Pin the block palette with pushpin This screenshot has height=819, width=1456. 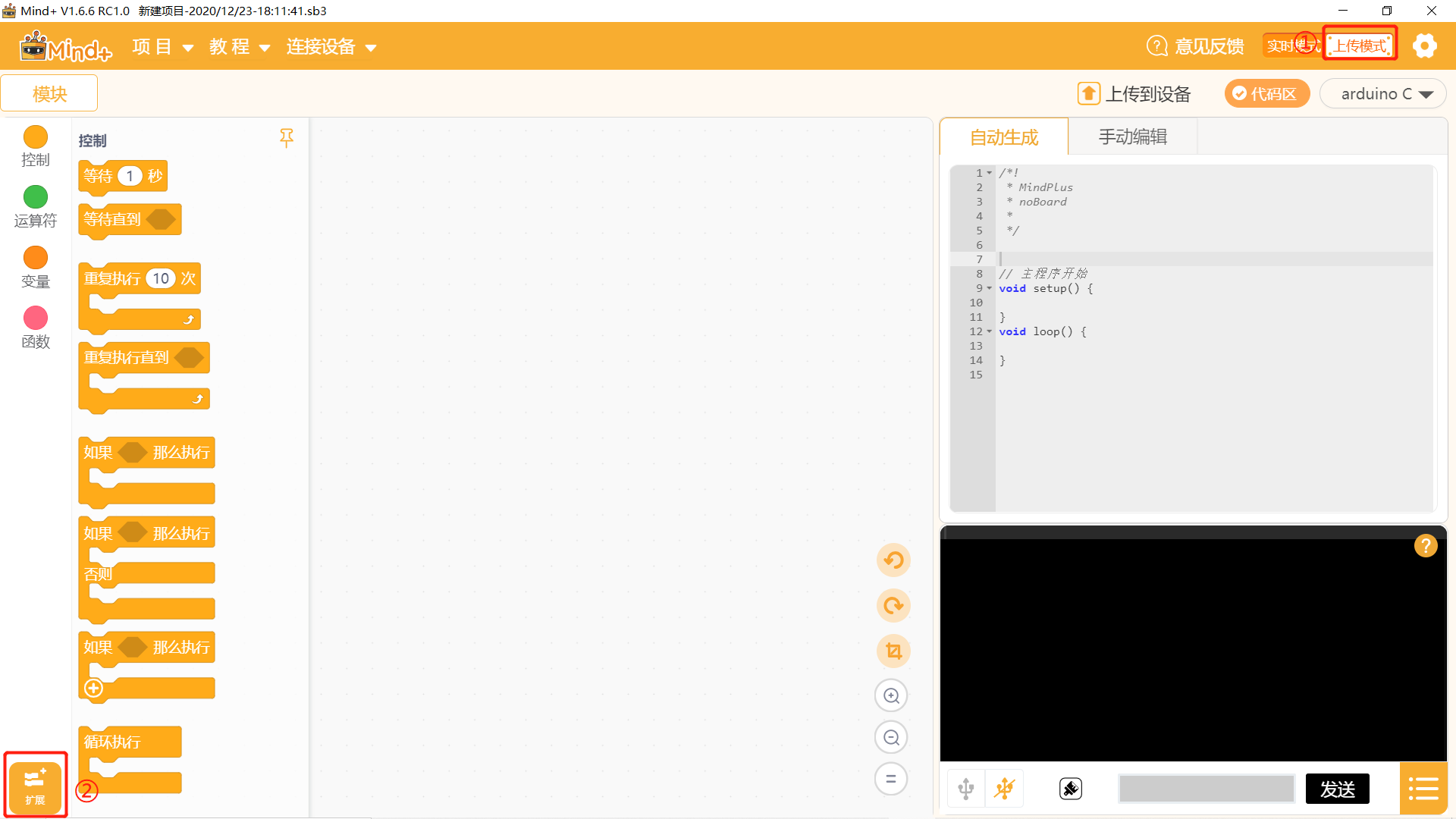coord(287,138)
